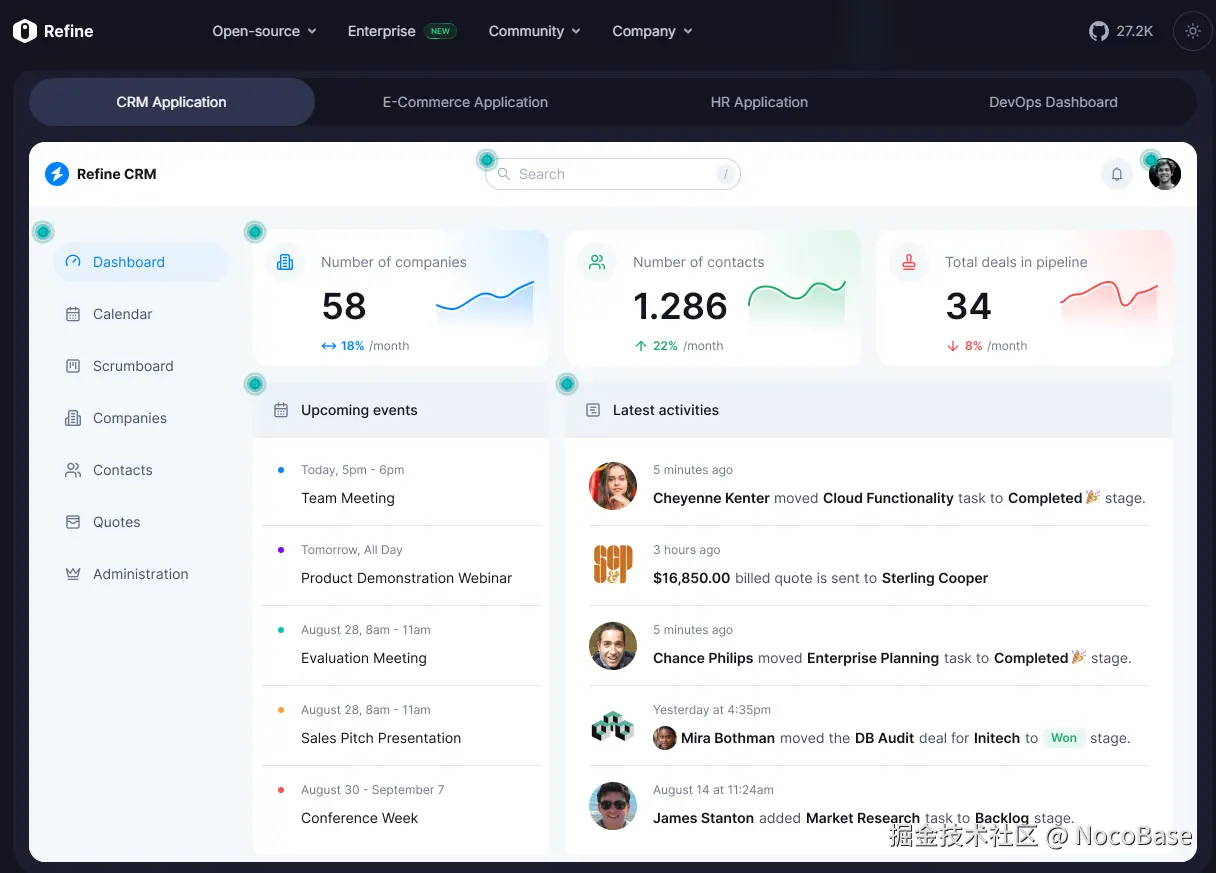Expand the Community dropdown menu
Viewport: 1216px width, 873px height.
[x=534, y=31]
